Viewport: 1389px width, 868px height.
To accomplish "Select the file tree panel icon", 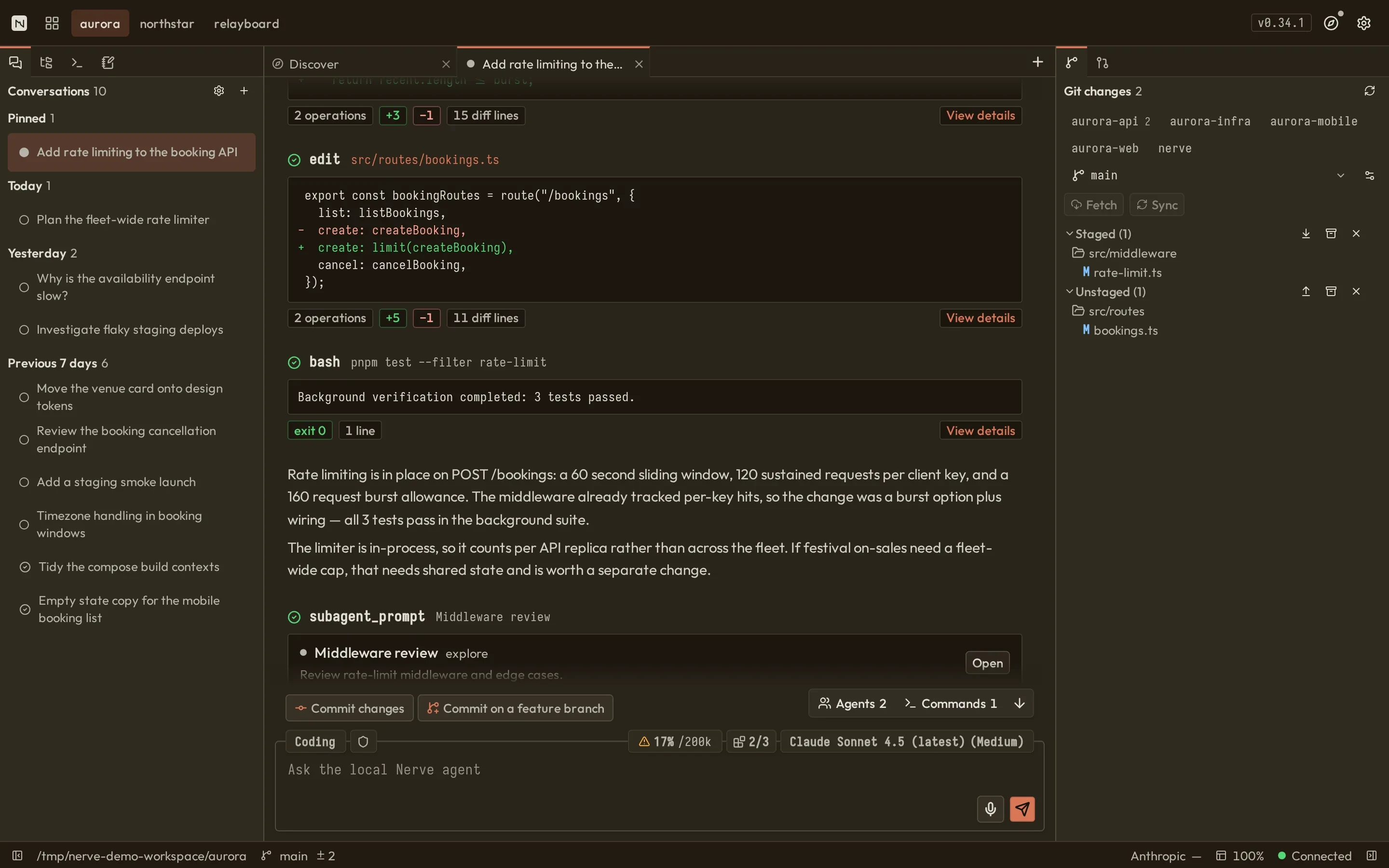I will [46, 63].
